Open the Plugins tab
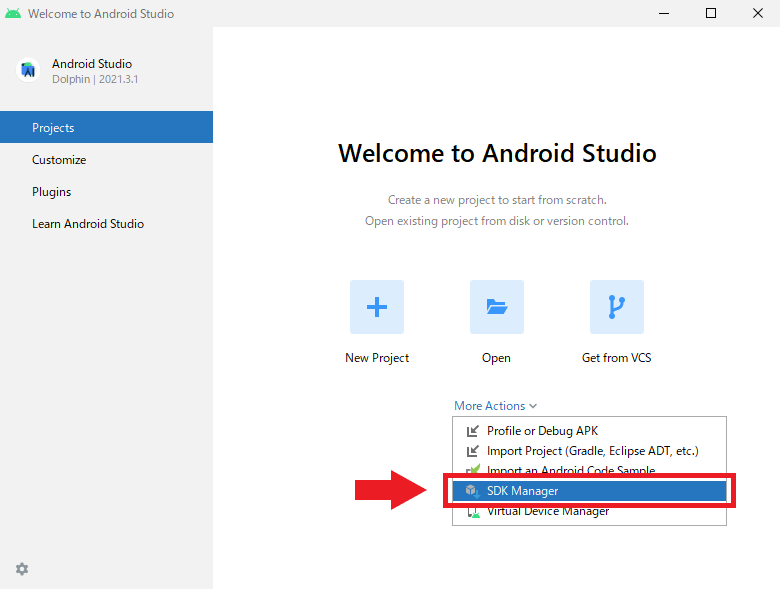The height and width of the screenshot is (589, 780). pyautogui.click(x=106, y=192)
